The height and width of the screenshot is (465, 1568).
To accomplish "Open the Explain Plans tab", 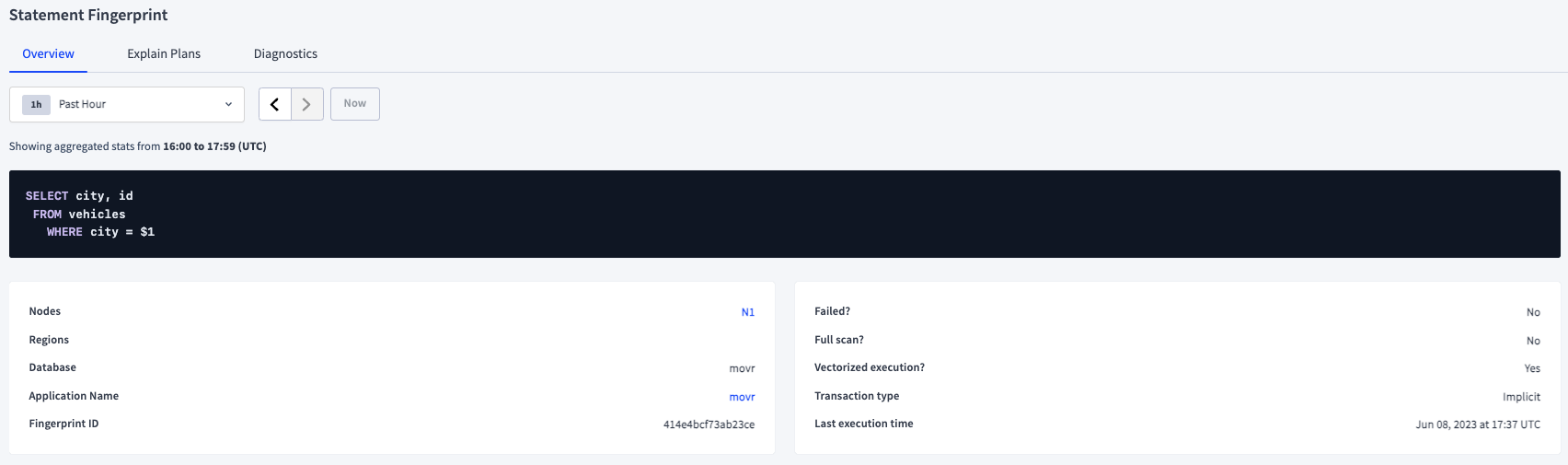I will pyautogui.click(x=164, y=54).
